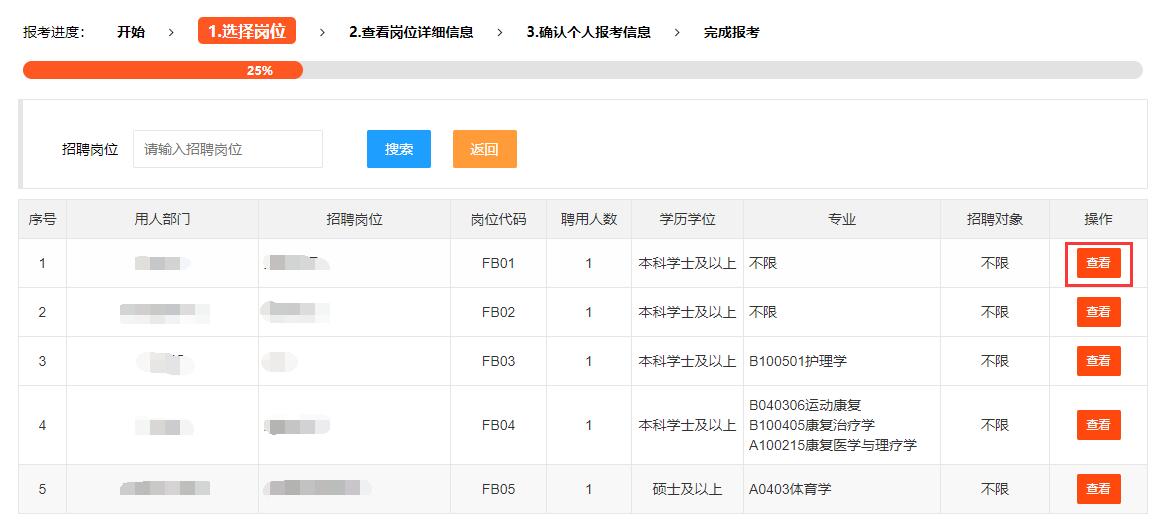Image resolution: width=1167 pixels, height=532 pixels.
Task: Go to the 2.查看岗位详细信息 step
Action: coord(411,32)
